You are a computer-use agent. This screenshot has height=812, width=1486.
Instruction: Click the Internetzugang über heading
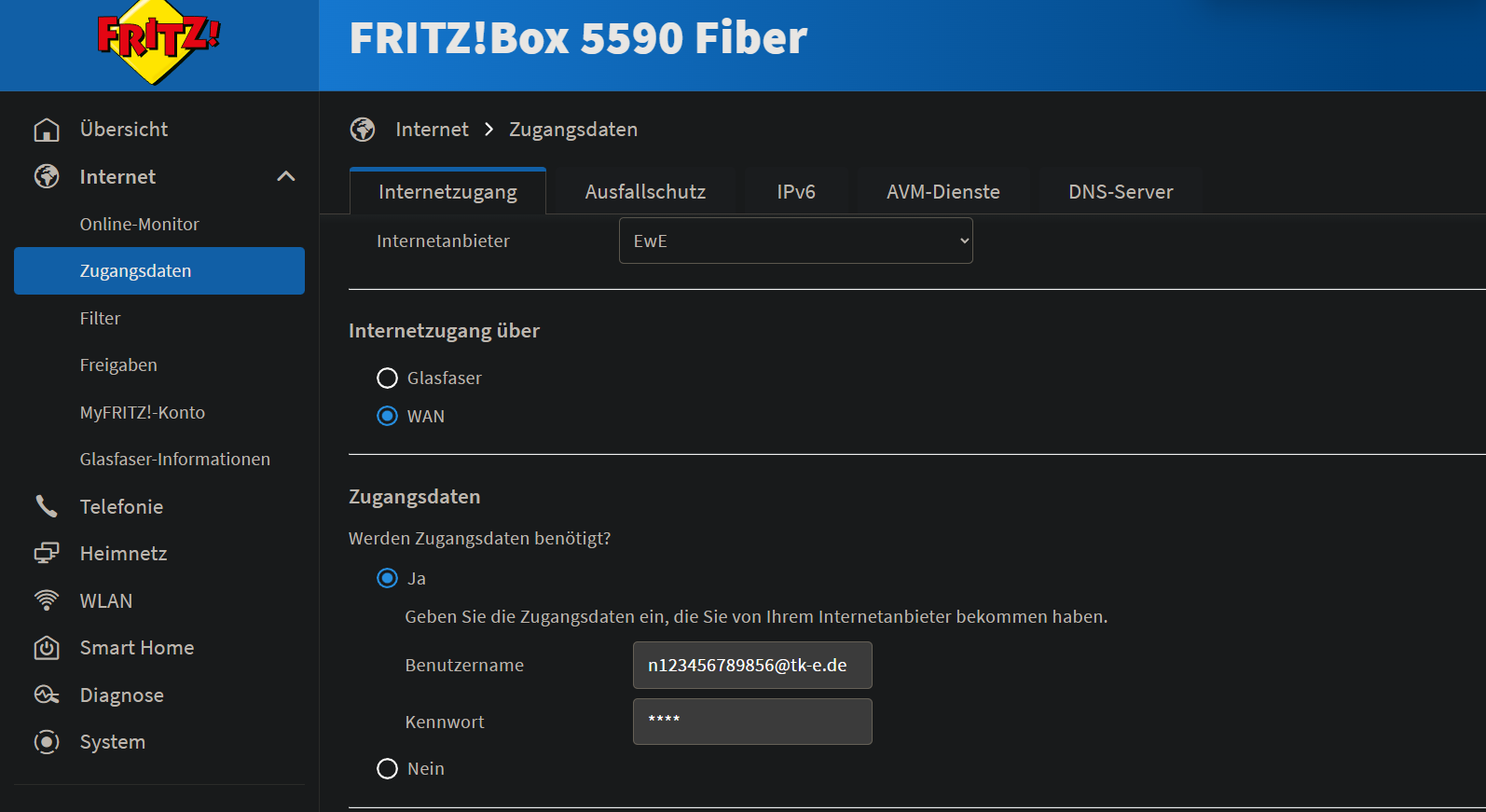pos(444,331)
